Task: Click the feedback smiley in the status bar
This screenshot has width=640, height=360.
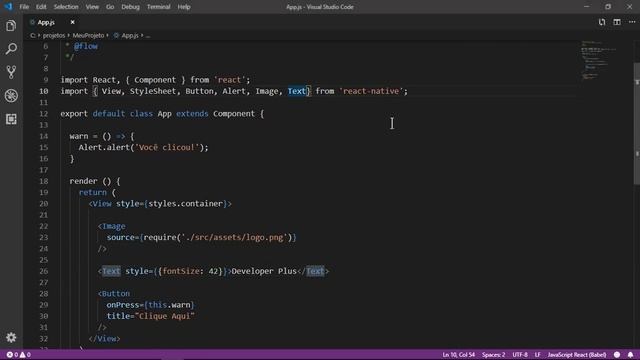Action: click(617, 355)
